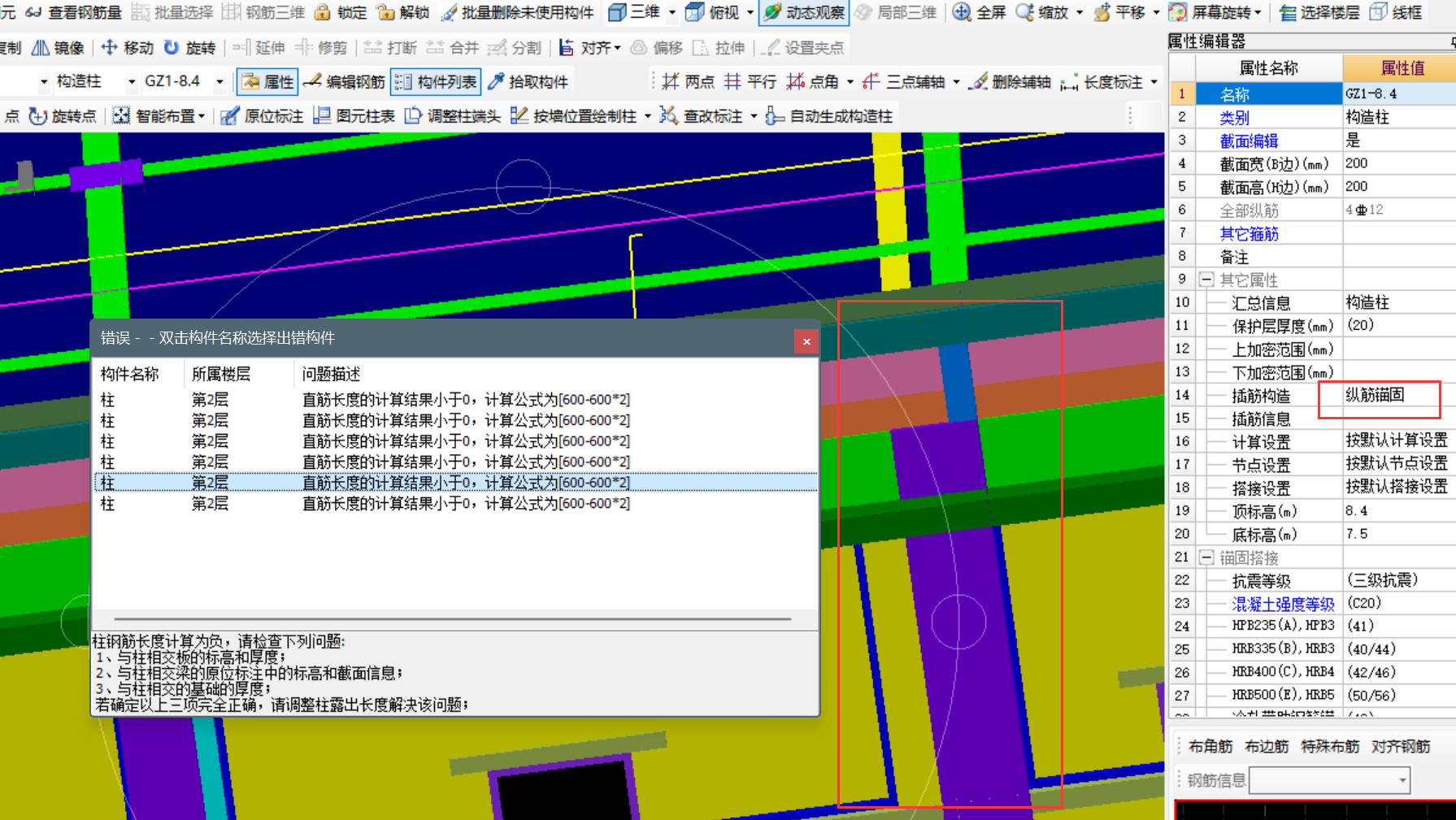Click the 旋转点 rotate point tool
The width and height of the screenshot is (1456, 820).
pyautogui.click(x=63, y=116)
